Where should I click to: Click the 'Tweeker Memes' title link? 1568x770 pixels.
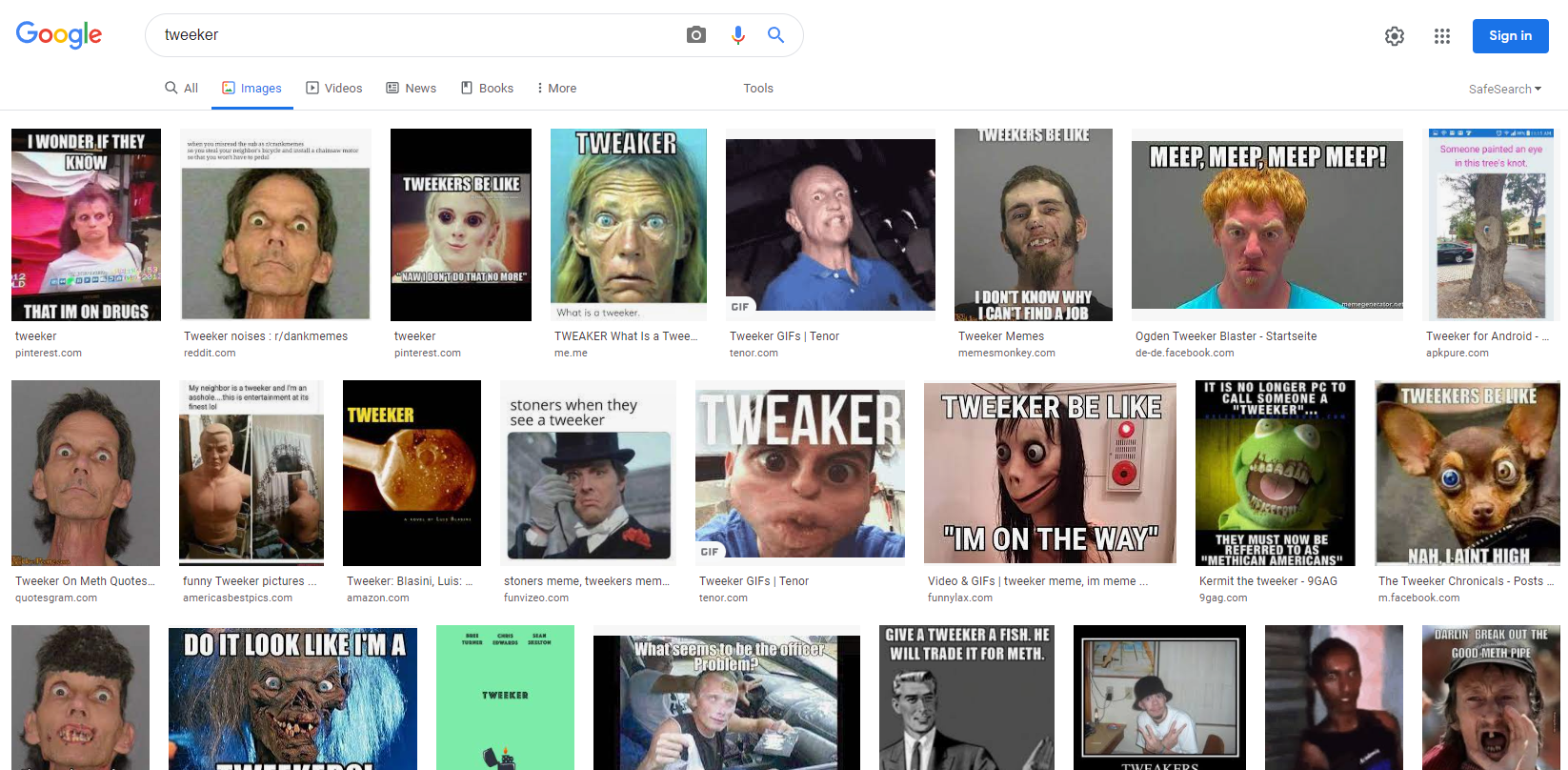[1001, 336]
